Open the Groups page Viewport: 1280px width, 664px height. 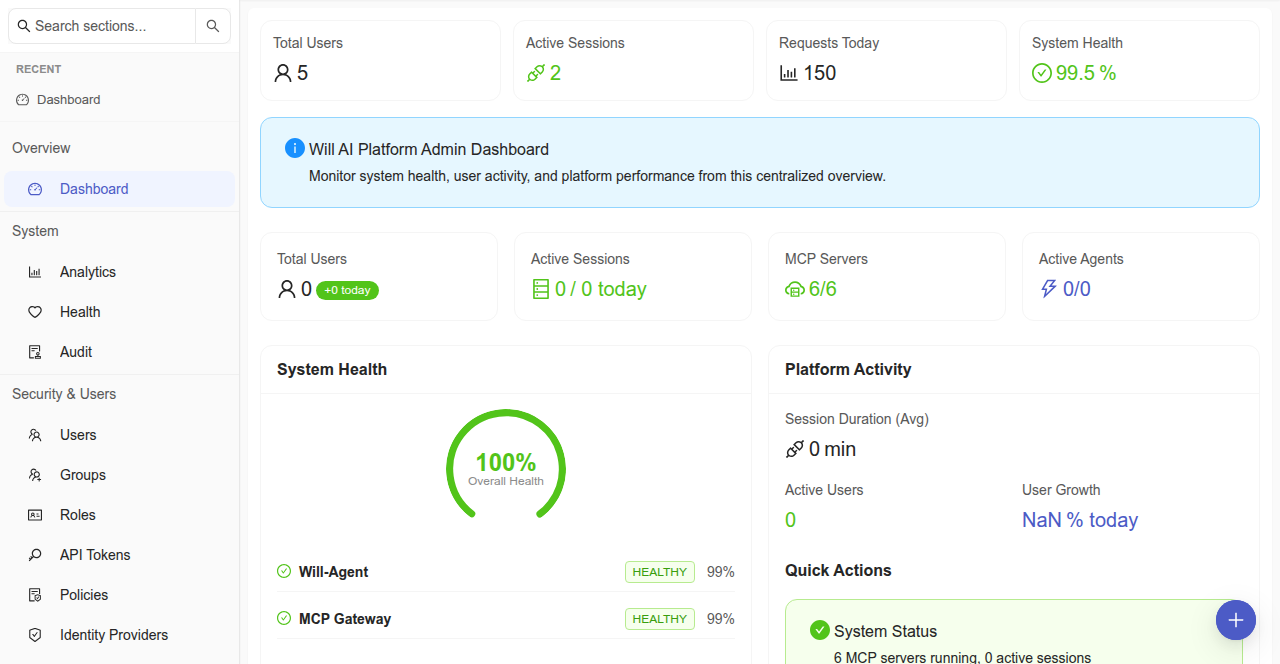point(120,475)
